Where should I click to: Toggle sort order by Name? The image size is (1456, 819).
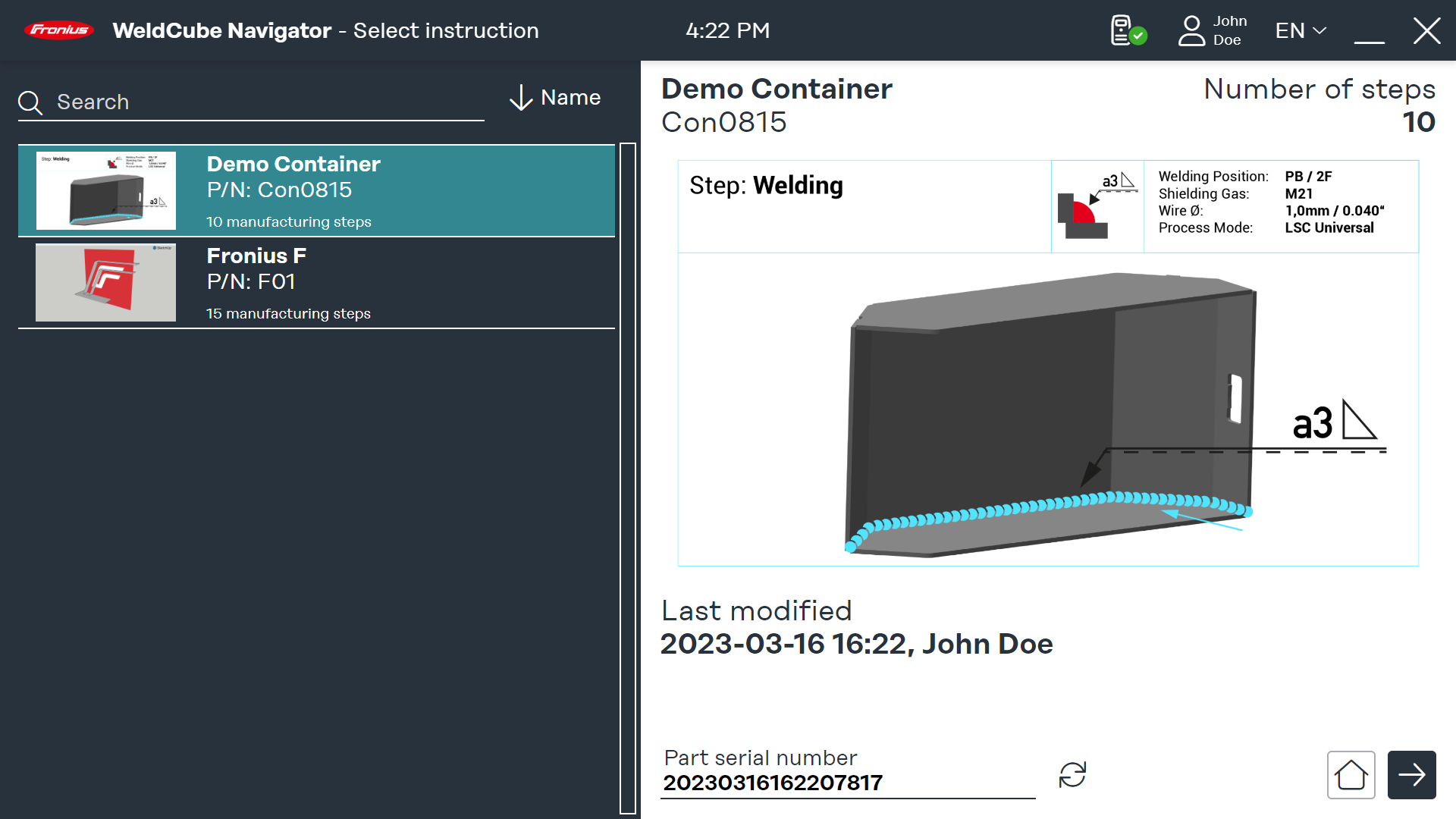tap(555, 98)
